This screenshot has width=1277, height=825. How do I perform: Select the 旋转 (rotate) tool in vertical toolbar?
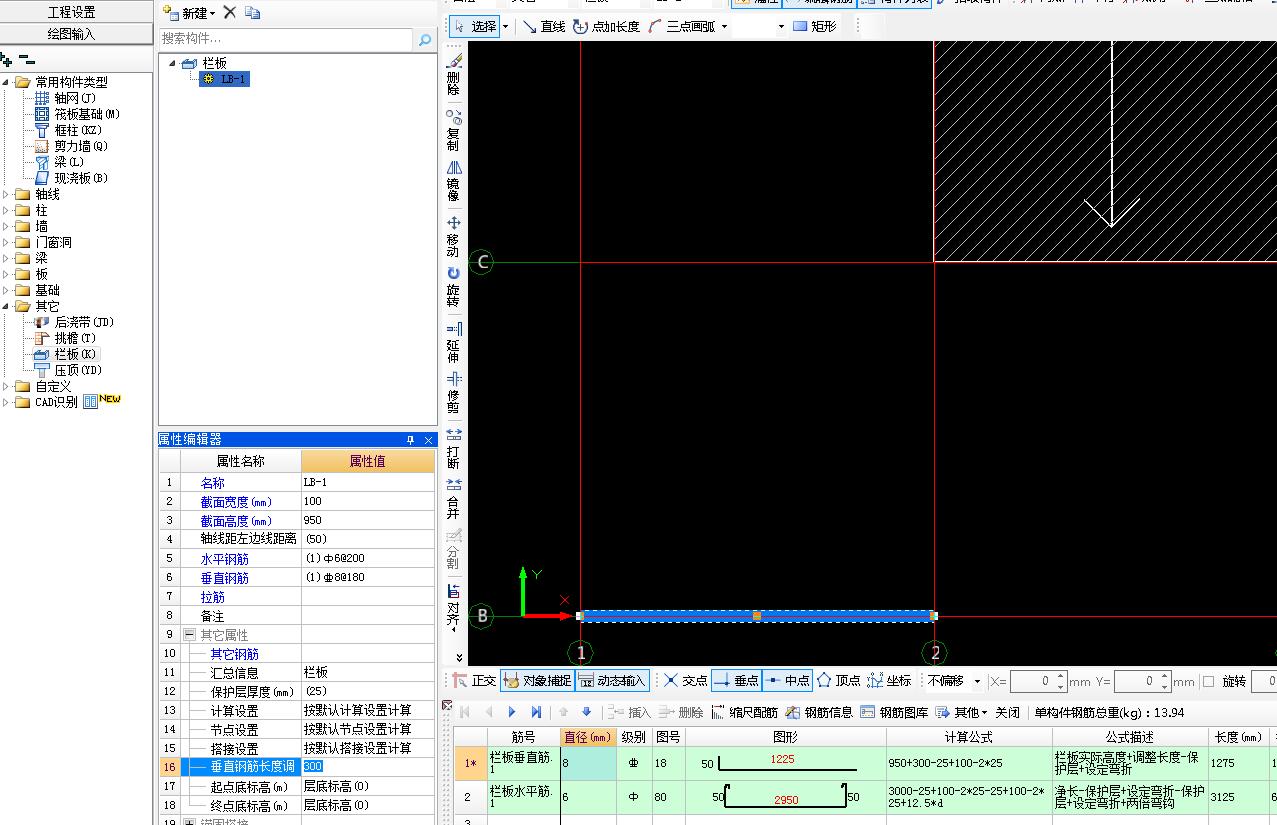pyautogui.click(x=453, y=287)
